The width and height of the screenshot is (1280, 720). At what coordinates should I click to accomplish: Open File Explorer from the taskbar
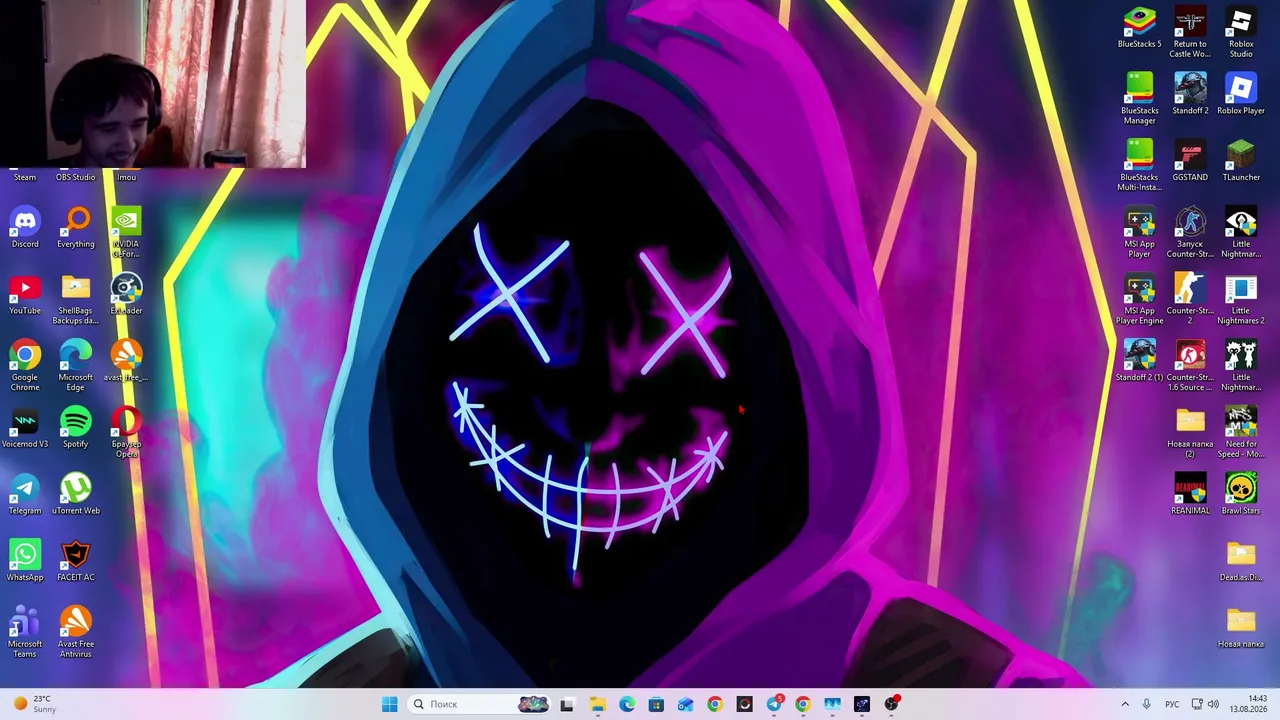(597, 704)
